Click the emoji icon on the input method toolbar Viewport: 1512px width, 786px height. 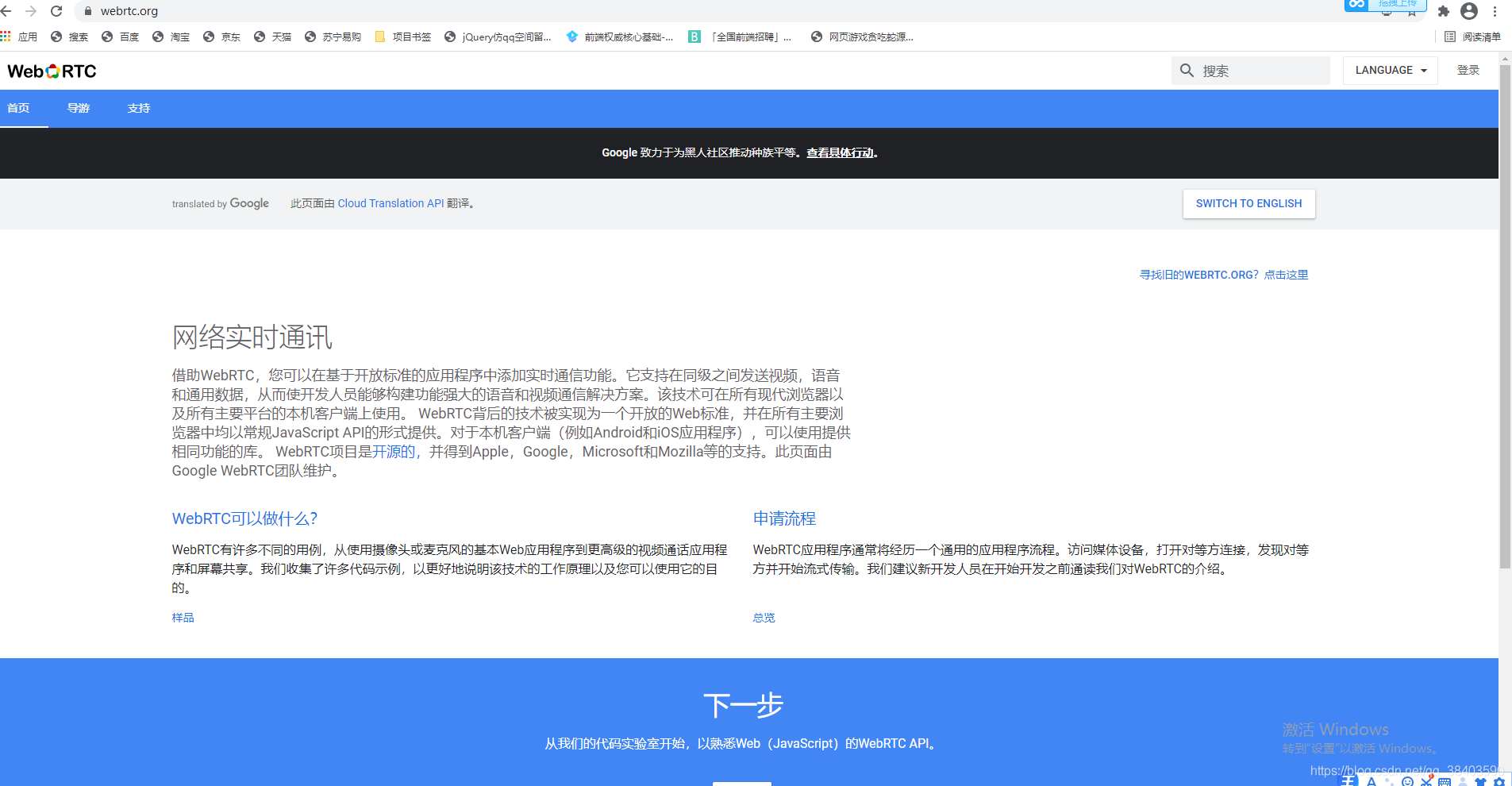coord(1407,782)
